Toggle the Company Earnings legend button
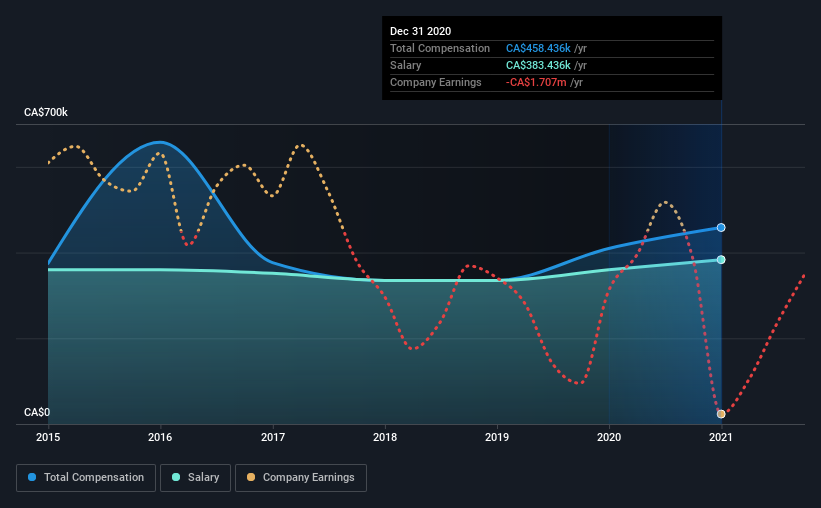Viewport: 821px width, 508px height. click(301, 478)
